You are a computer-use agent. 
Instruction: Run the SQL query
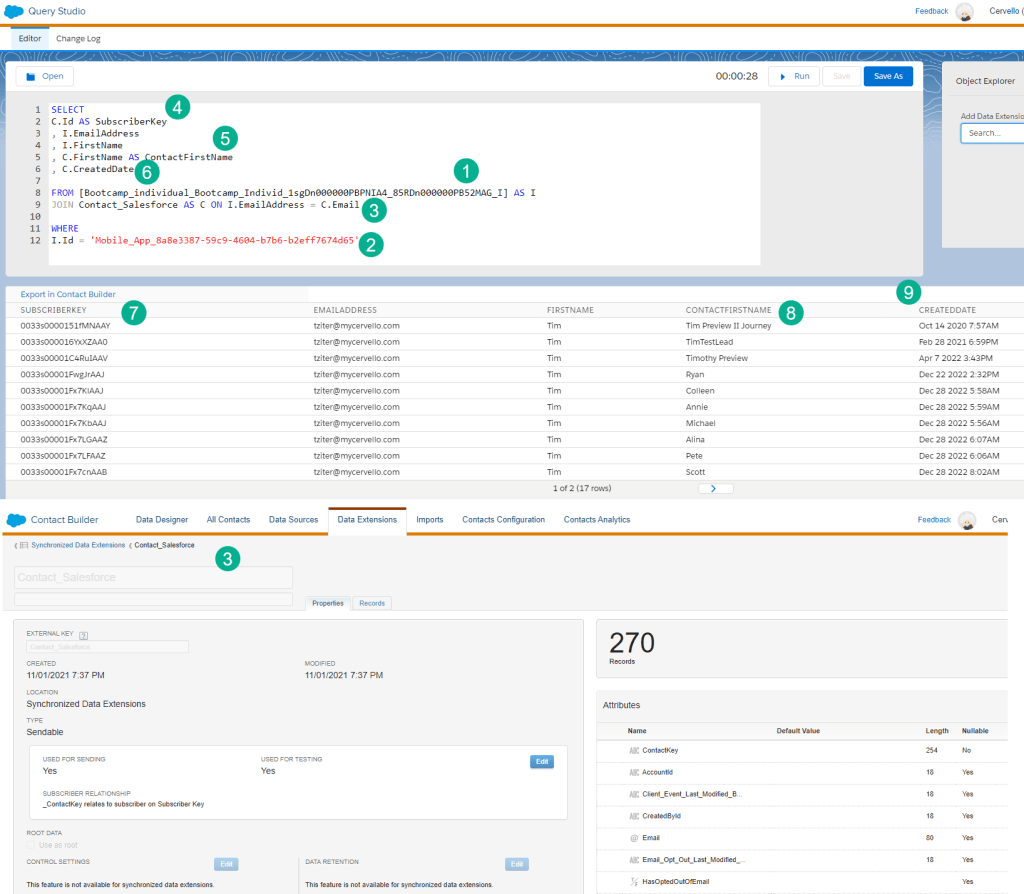[x=794, y=76]
